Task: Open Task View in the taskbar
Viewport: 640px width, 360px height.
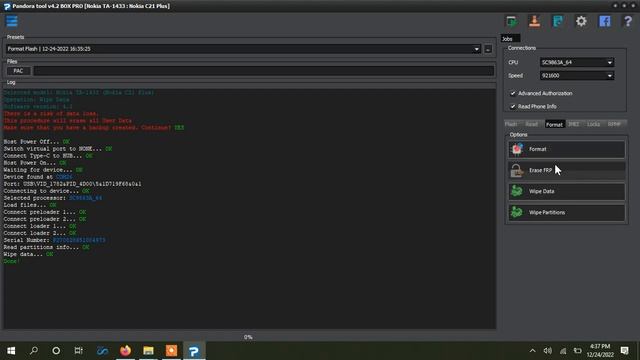Action: pyautogui.click(x=78, y=351)
